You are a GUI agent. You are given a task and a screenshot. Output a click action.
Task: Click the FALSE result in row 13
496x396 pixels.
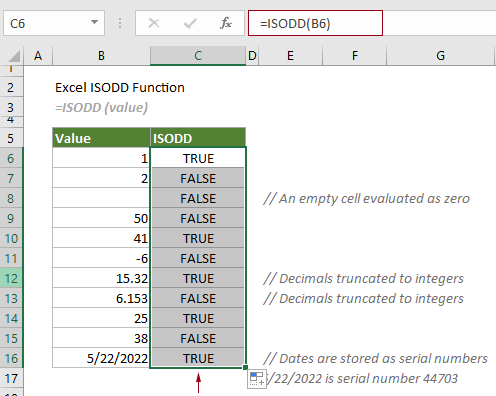(198, 298)
